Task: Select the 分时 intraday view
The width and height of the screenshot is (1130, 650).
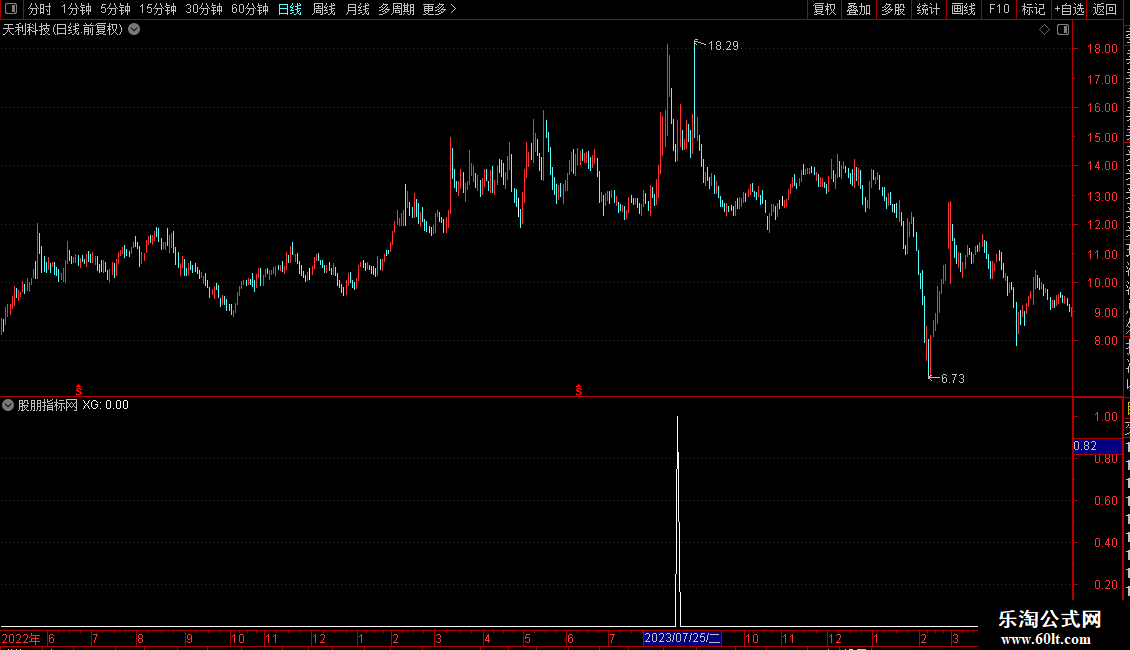Action: tap(40, 9)
